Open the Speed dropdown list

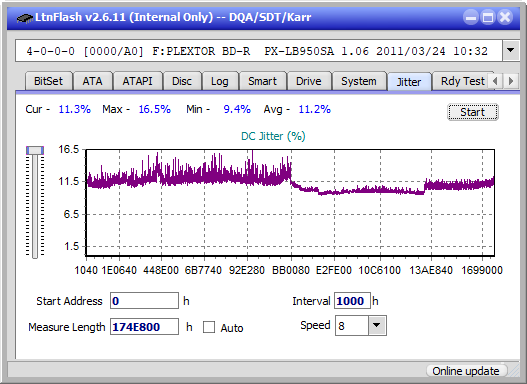point(377,325)
